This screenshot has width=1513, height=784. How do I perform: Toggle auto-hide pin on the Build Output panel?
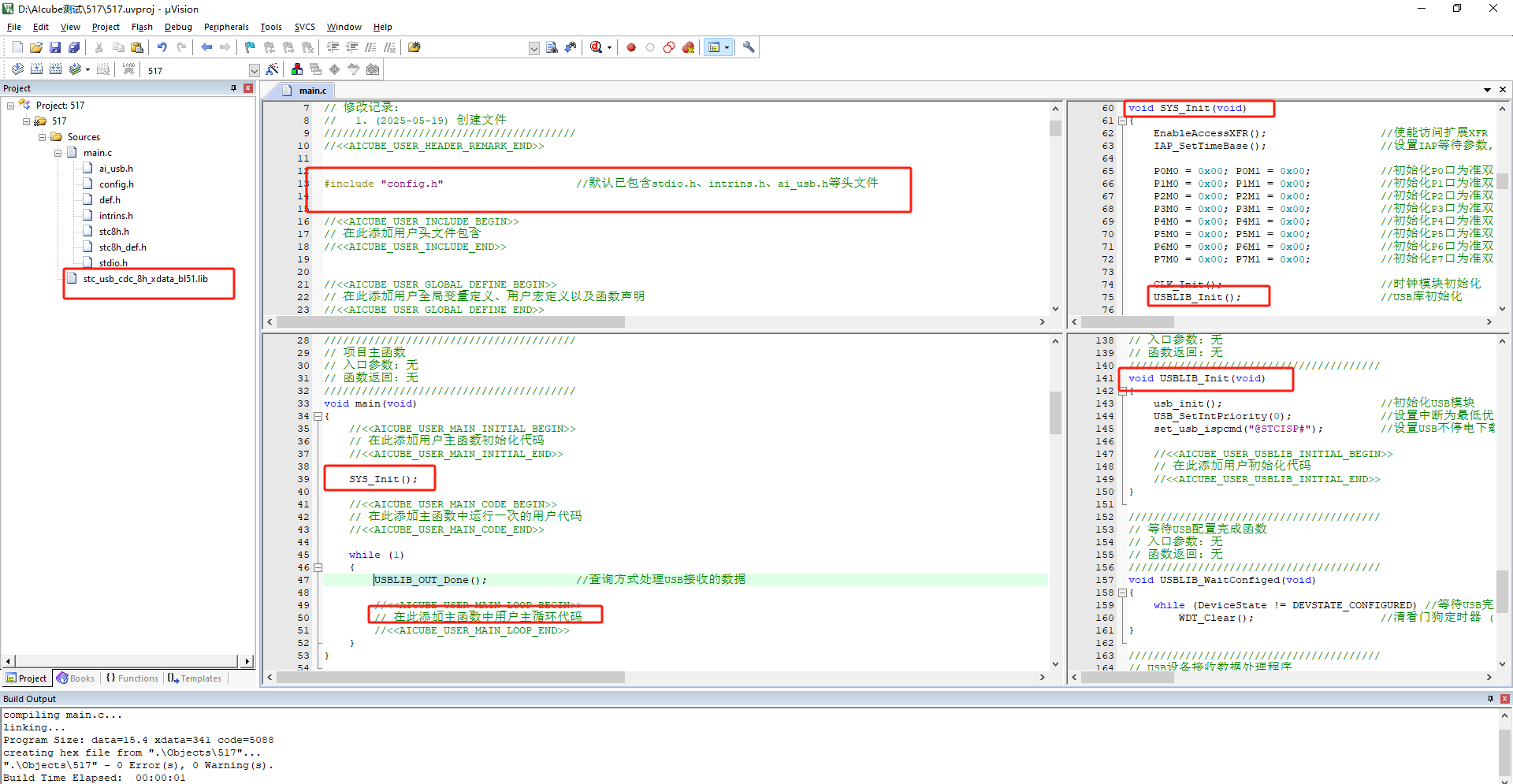coord(1490,699)
